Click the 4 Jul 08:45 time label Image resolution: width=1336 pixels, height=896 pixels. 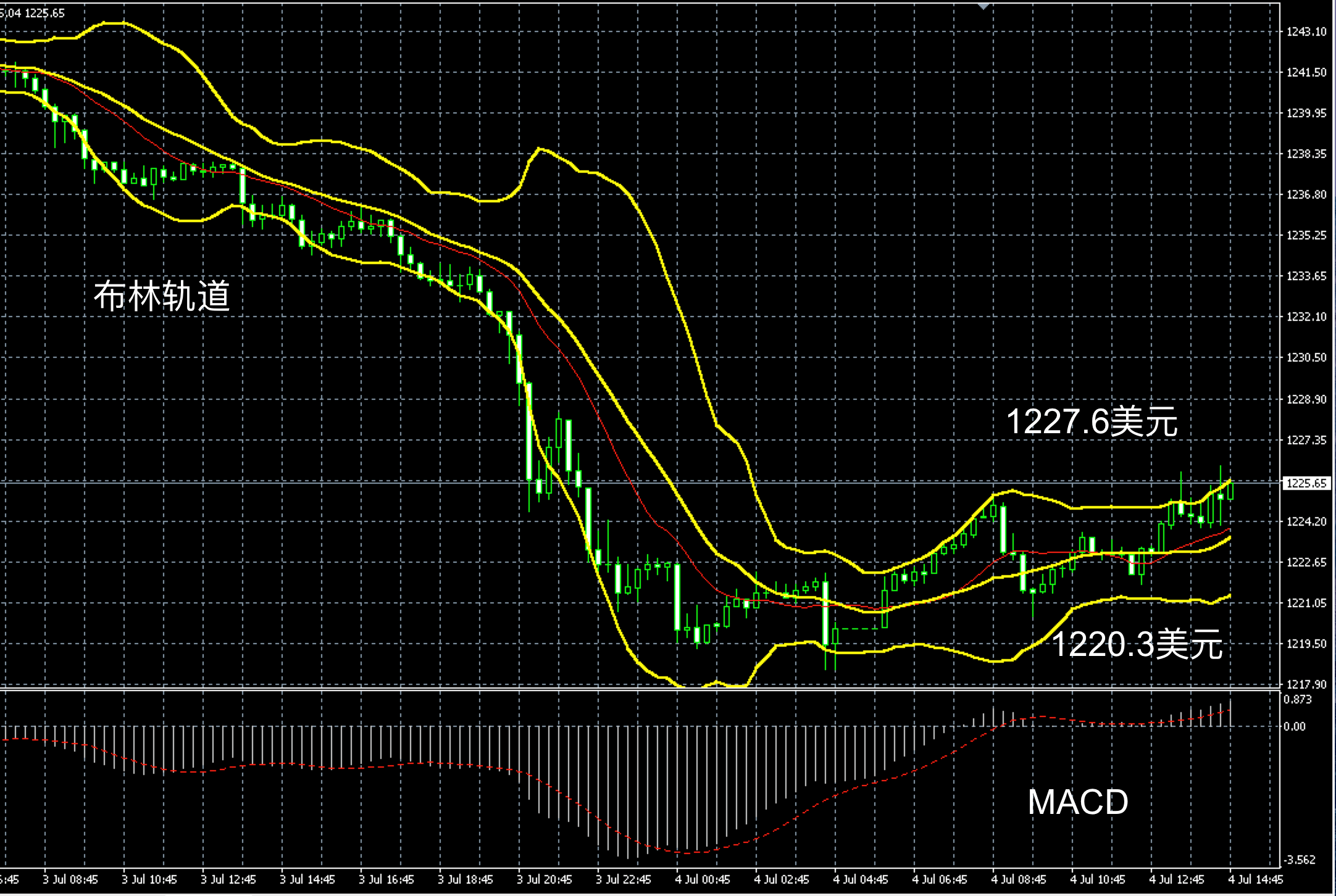1018,879
